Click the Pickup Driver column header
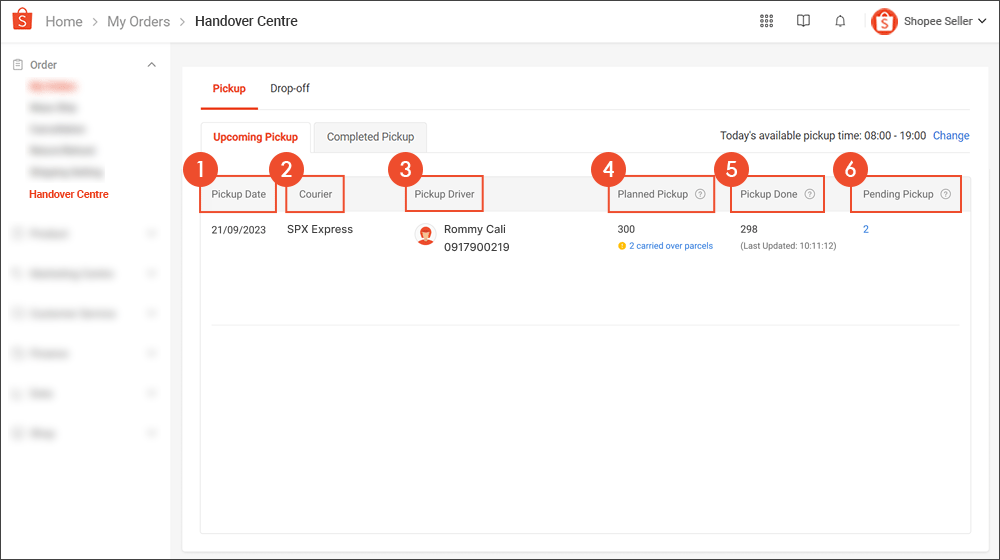Image resolution: width=1000 pixels, height=560 pixels. pyautogui.click(x=445, y=194)
